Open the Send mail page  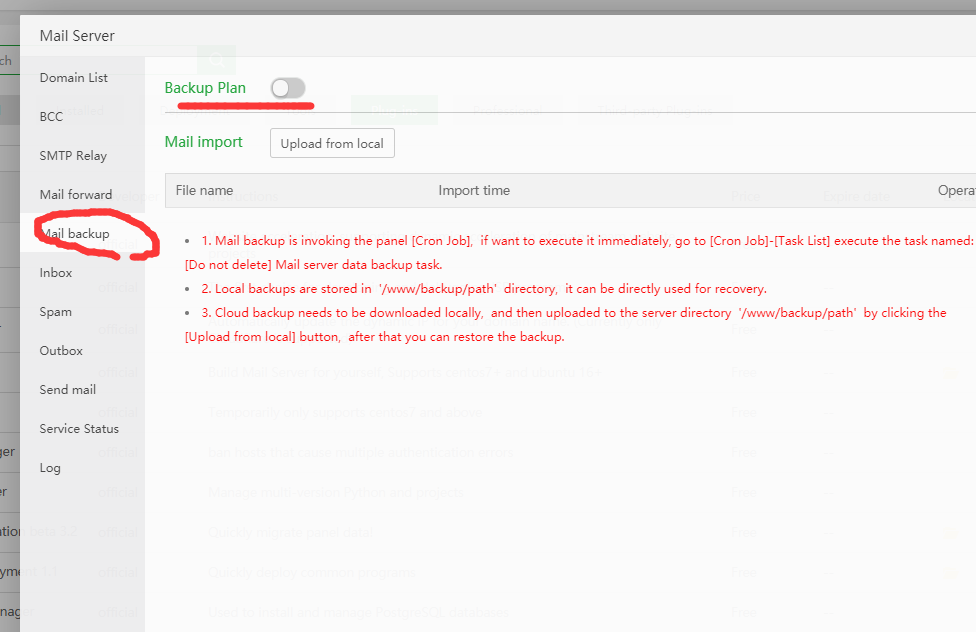click(67, 390)
